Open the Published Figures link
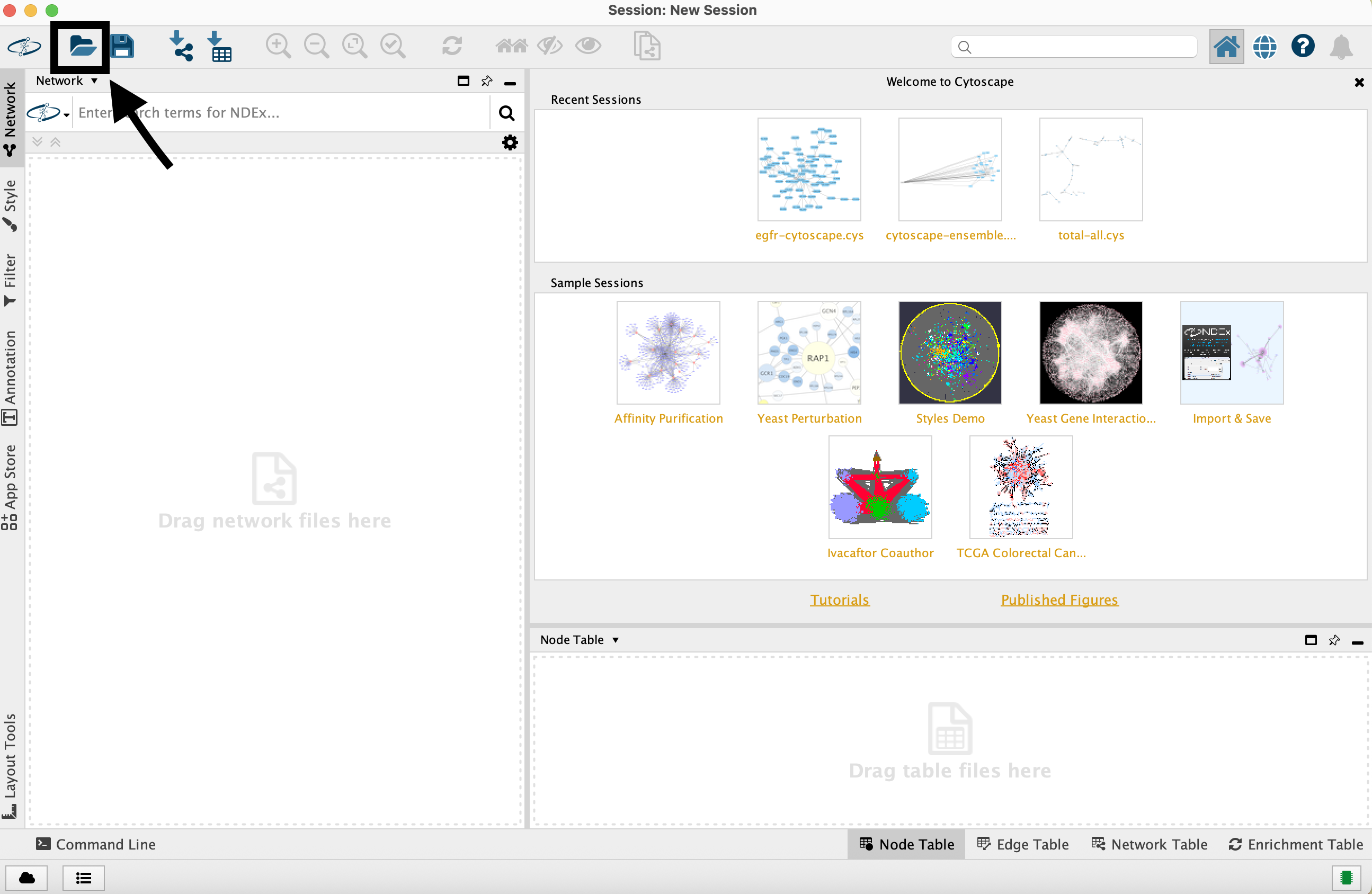 [1059, 600]
